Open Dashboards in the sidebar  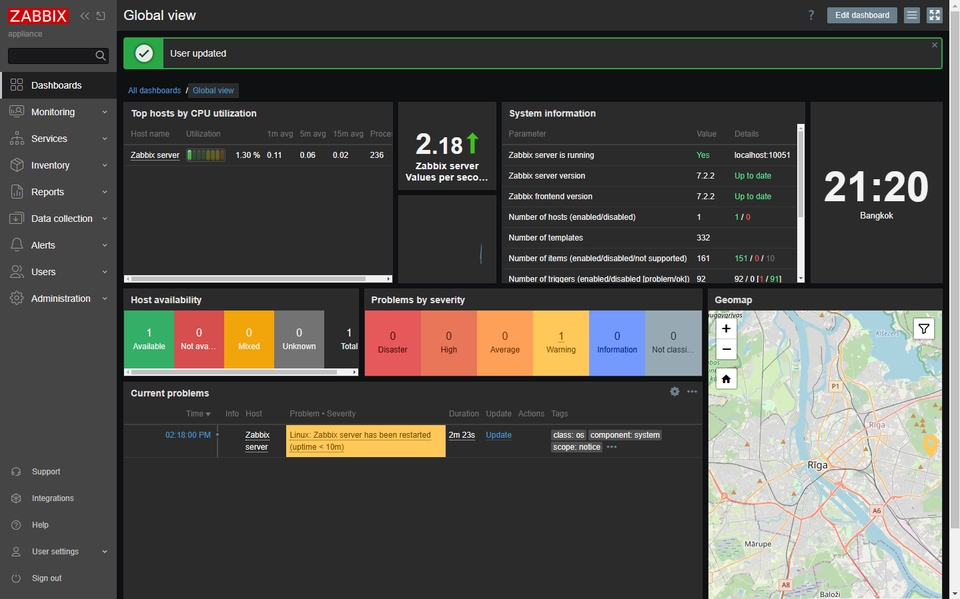click(56, 85)
